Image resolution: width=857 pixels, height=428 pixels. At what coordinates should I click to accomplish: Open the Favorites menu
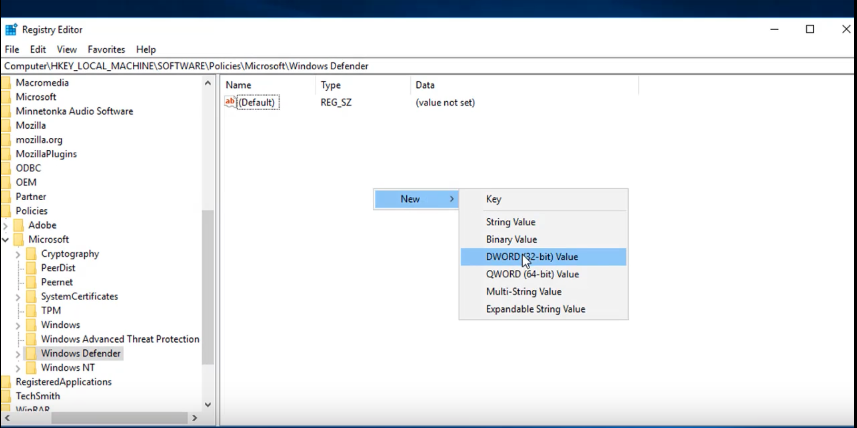click(x=106, y=49)
